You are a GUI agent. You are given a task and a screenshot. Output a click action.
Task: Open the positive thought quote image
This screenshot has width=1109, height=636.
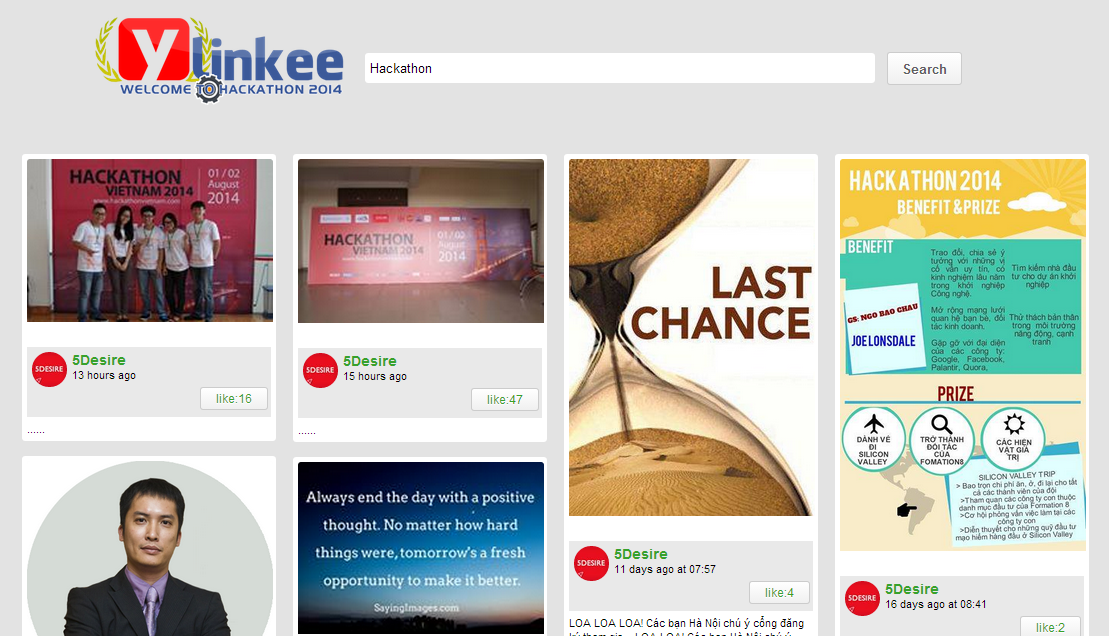tap(421, 548)
